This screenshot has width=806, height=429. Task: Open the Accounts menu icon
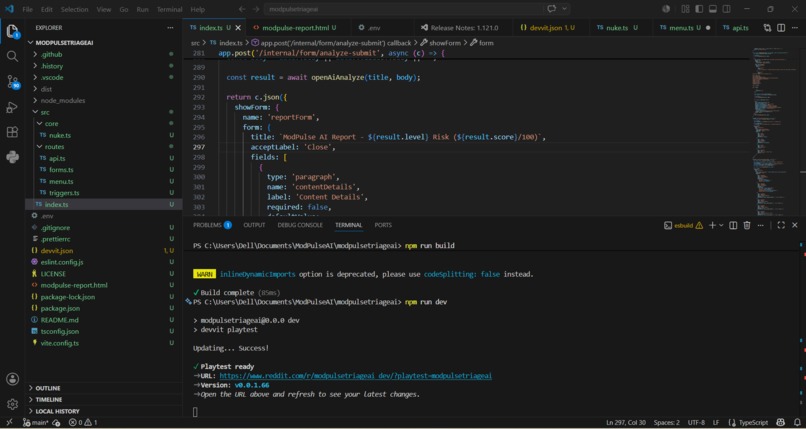click(x=12, y=379)
